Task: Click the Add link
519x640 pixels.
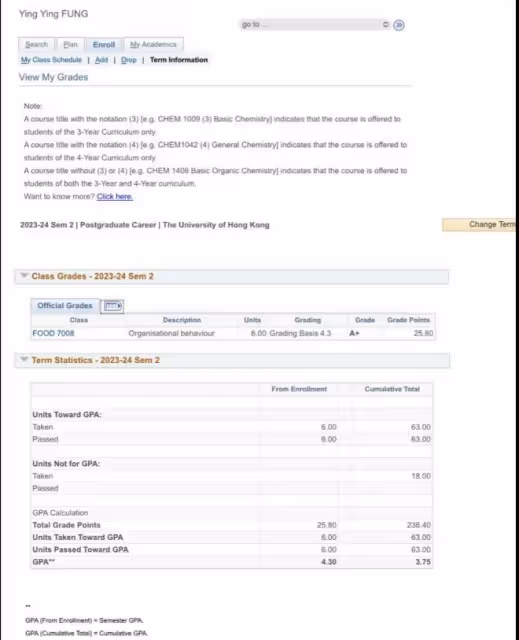Action: pyautogui.click(x=101, y=60)
